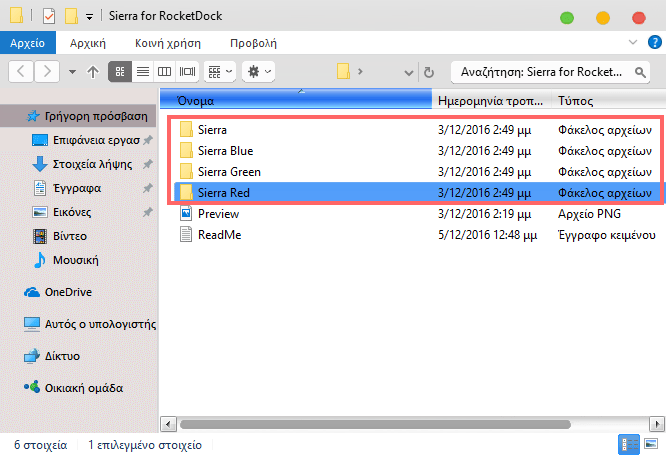Expand the address bar path chevron
The height and width of the screenshot is (456, 666).
coord(360,71)
